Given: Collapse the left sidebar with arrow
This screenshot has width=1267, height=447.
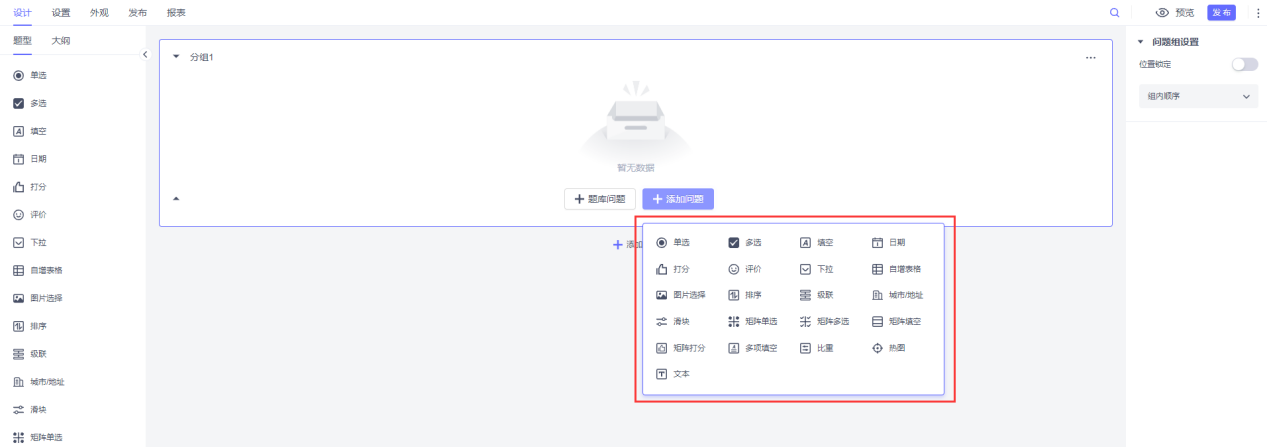Looking at the screenshot, I should point(145,54).
